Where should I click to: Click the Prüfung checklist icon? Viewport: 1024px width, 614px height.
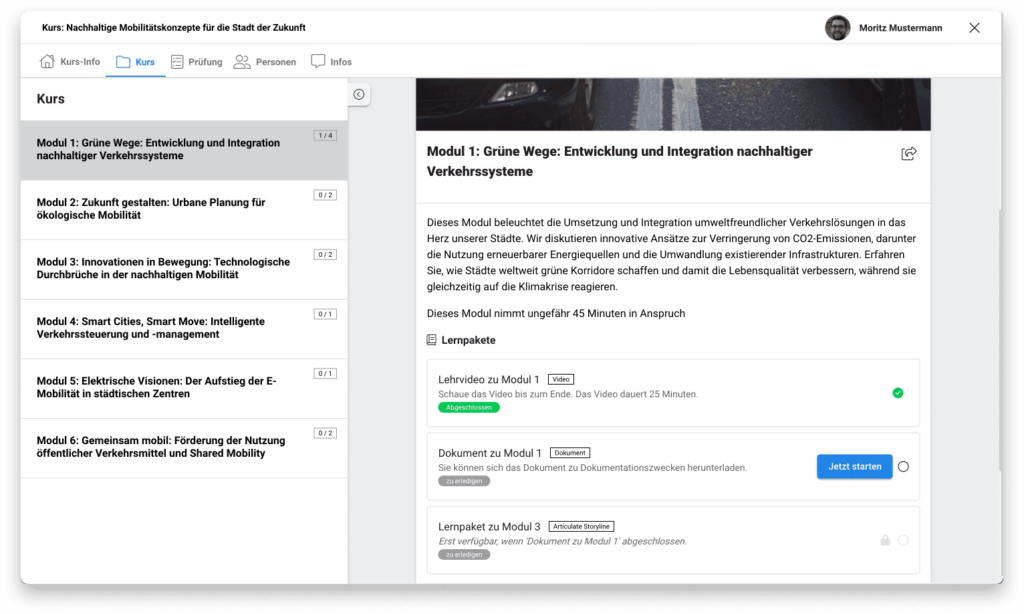tap(177, 62)
